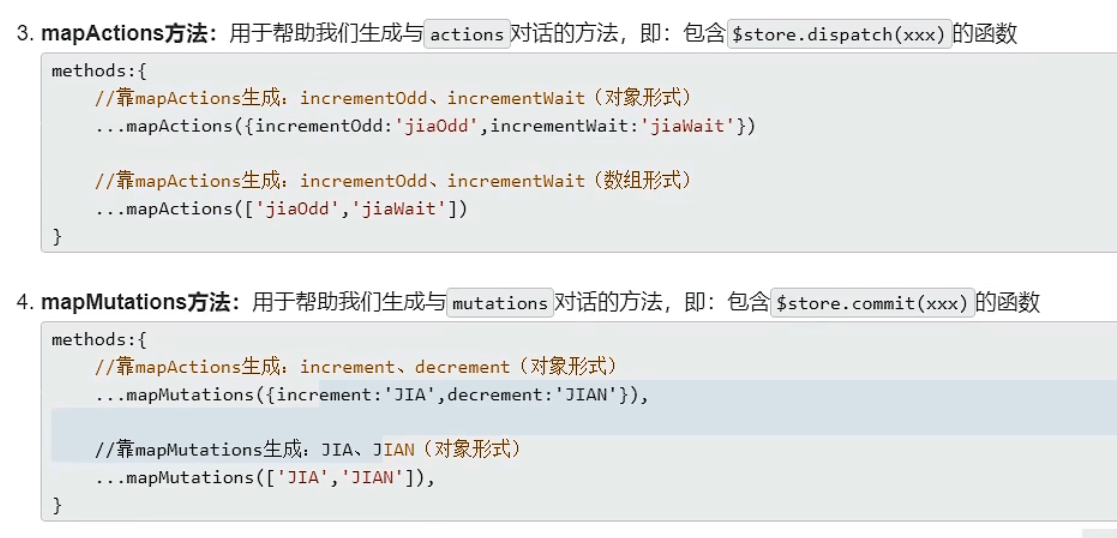The width and height of the screenshot is (1117, 538).
Task: Click the comment '靠mapMutations生成: JIA、JIAN'
Action: coord(308,450)
